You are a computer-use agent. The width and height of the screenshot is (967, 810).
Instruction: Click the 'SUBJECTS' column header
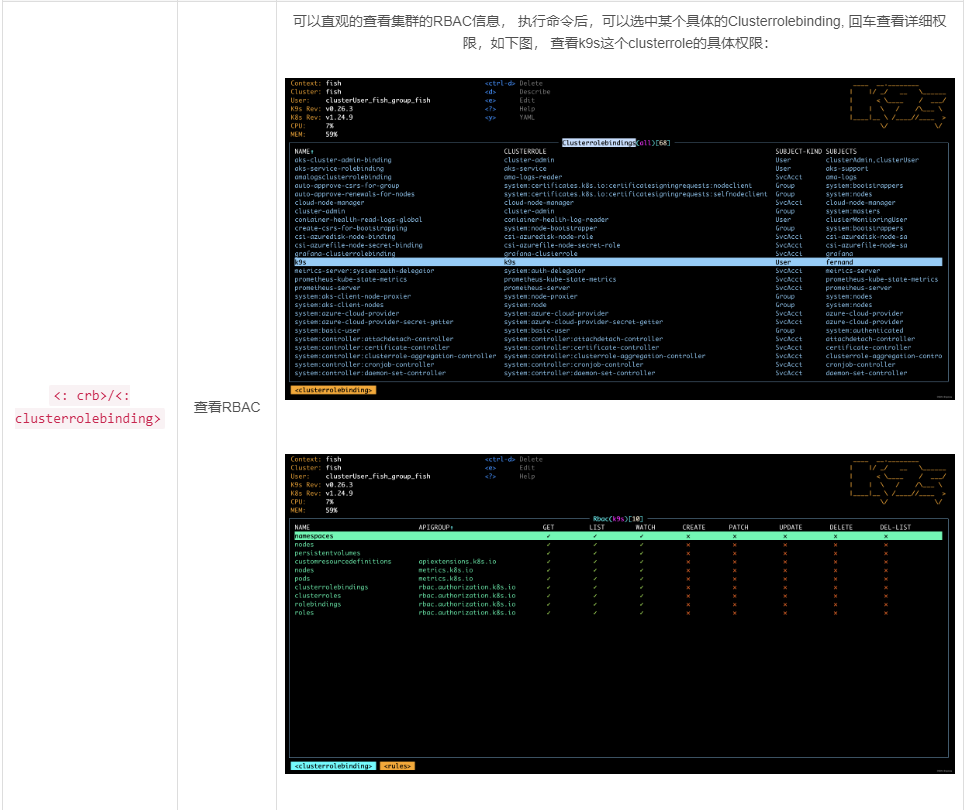[x=841, y=151]
